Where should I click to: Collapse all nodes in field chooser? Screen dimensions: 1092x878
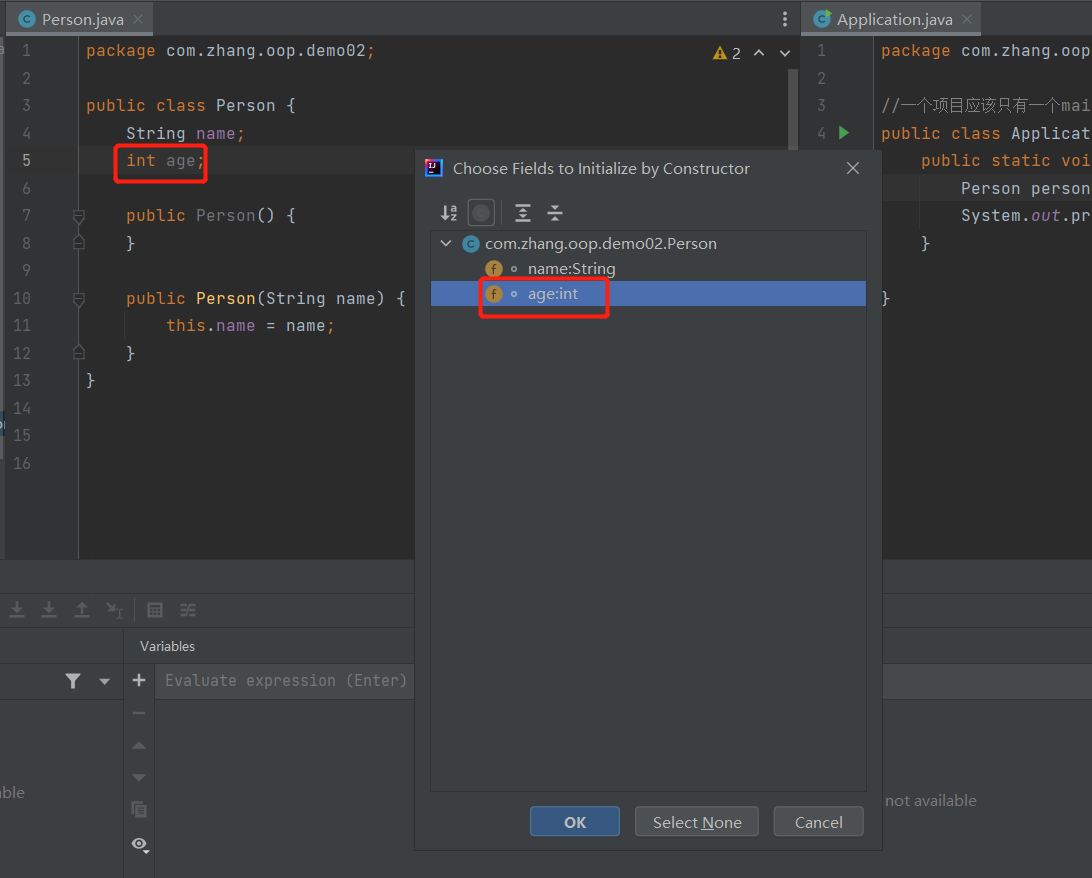click(x=555, y=213)
